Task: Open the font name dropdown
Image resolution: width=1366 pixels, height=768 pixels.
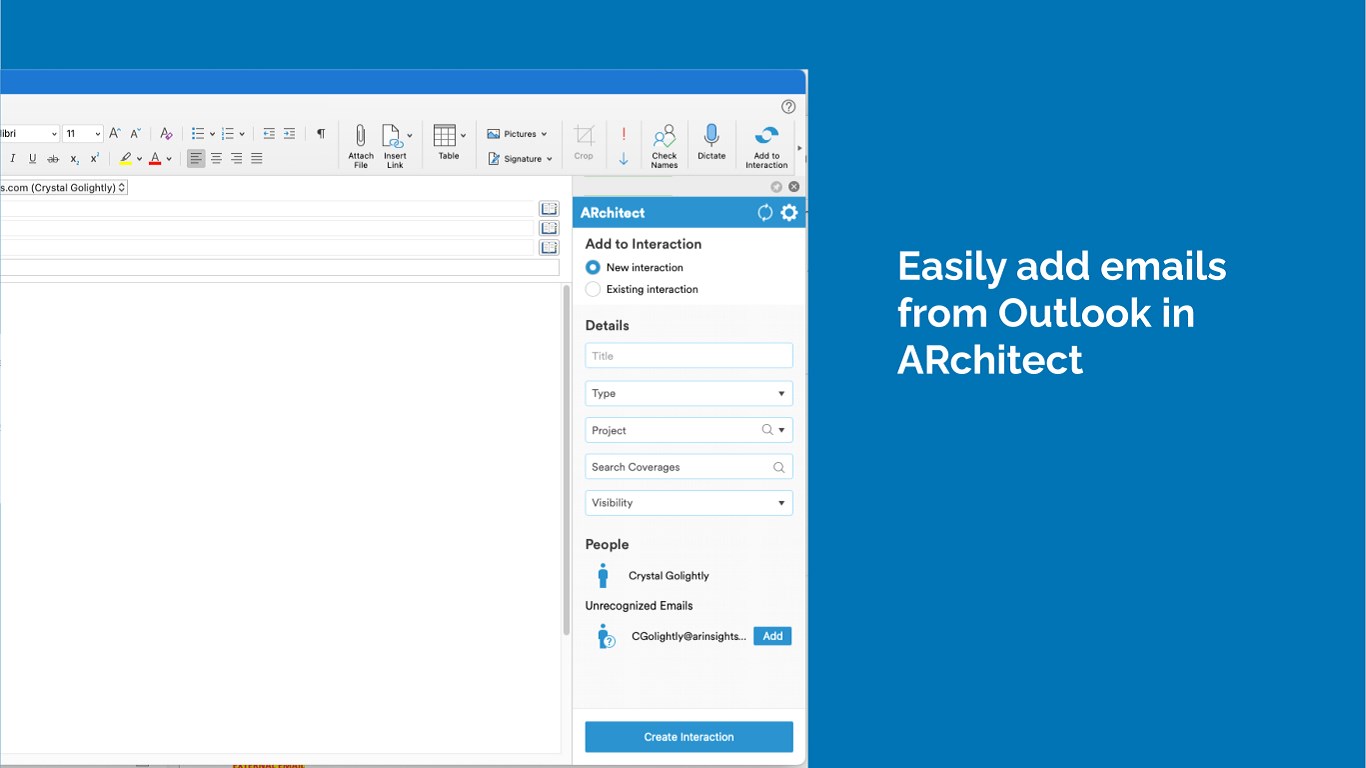Action: click(54, 134)
